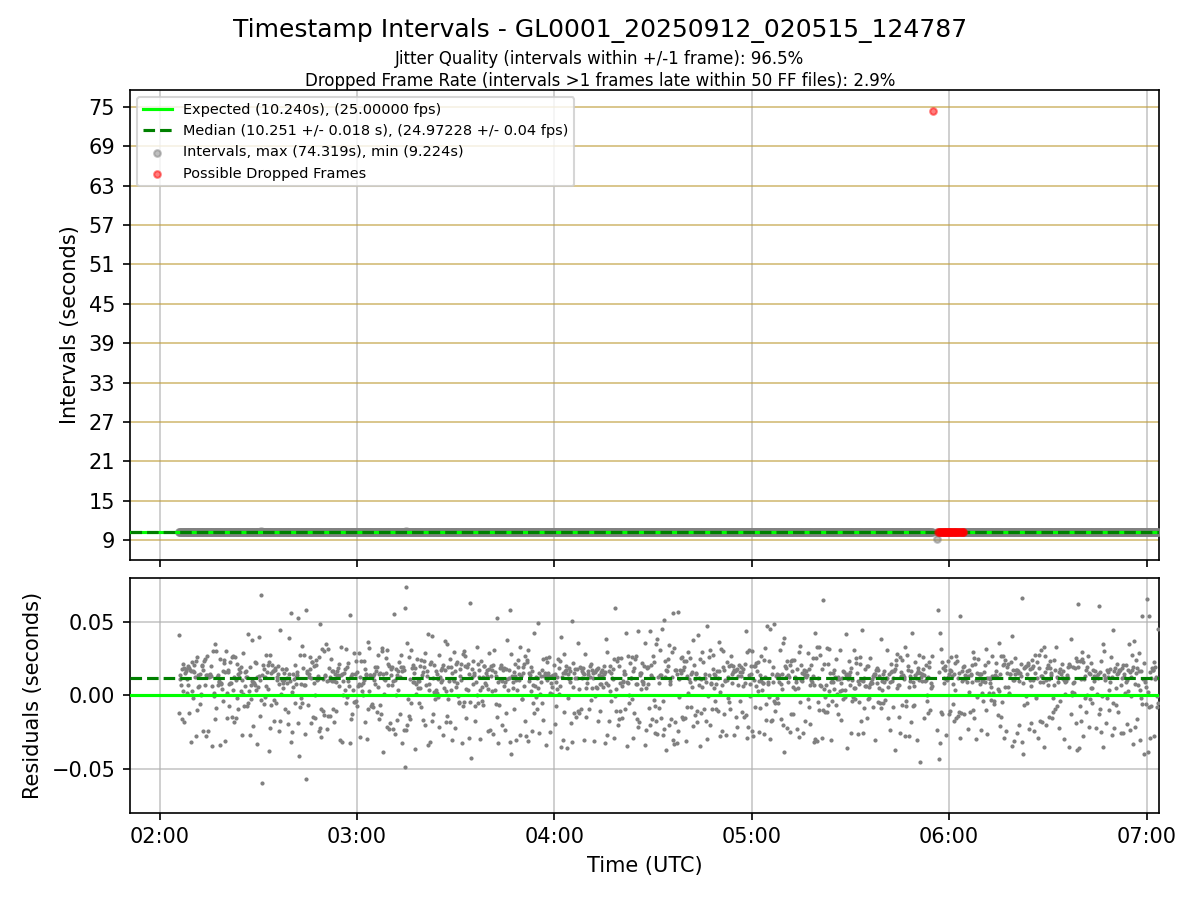Click the '0.00' tick on residuals axis
Viewport: 1200px width, 900px height.
point(94,696)
